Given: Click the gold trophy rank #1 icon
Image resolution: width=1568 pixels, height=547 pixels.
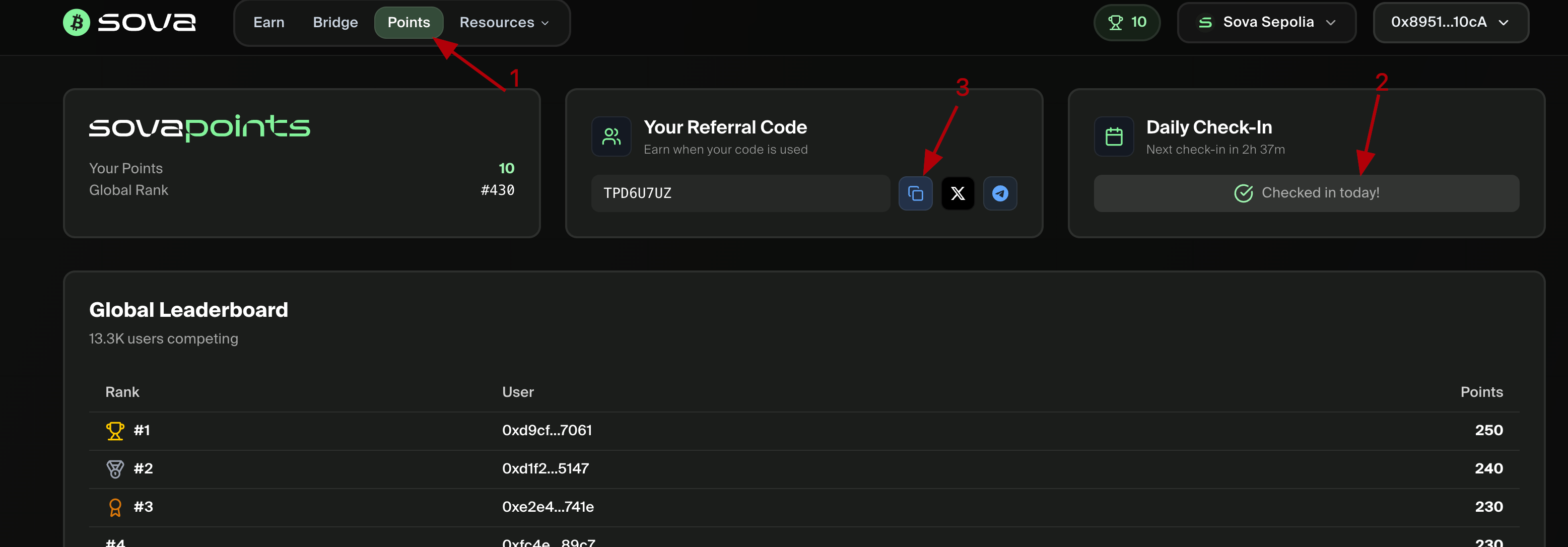Looking at the screenshot, I should [115, 431].
